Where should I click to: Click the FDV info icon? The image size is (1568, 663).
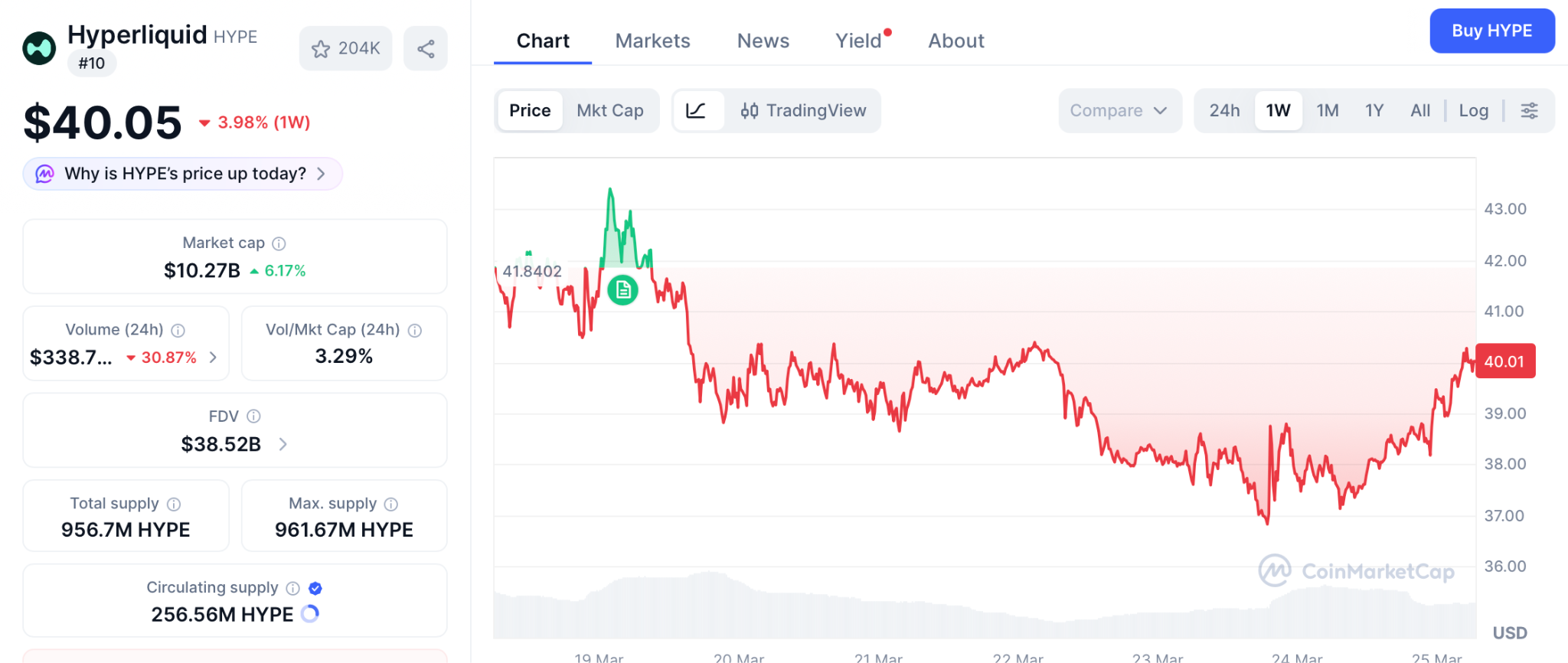point(253,416)
